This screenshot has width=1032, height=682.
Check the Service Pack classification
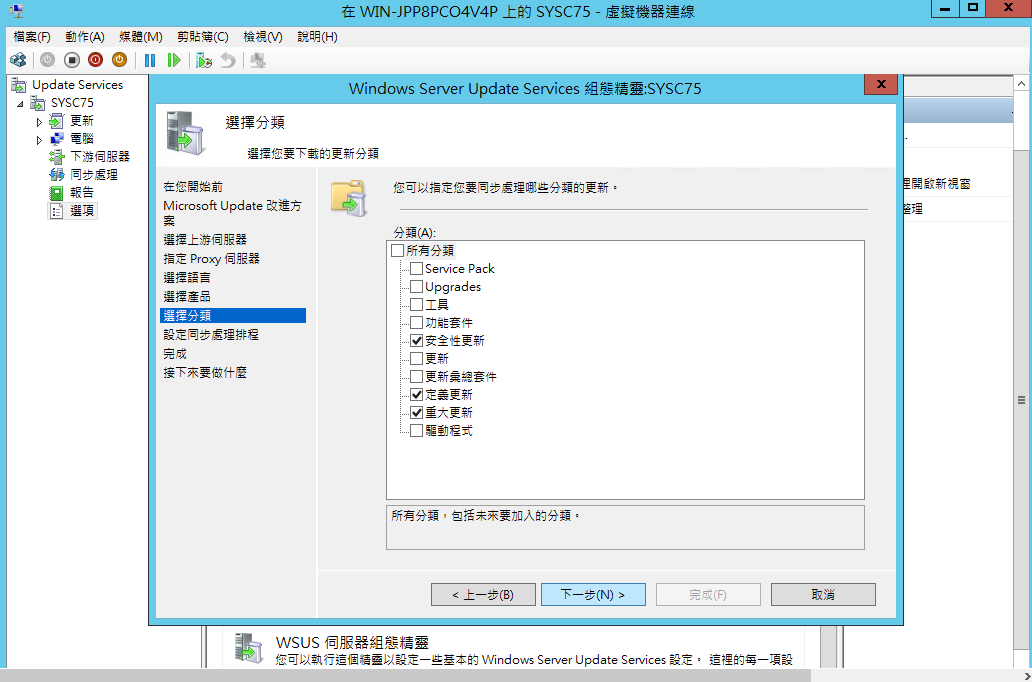click(416, 269)
